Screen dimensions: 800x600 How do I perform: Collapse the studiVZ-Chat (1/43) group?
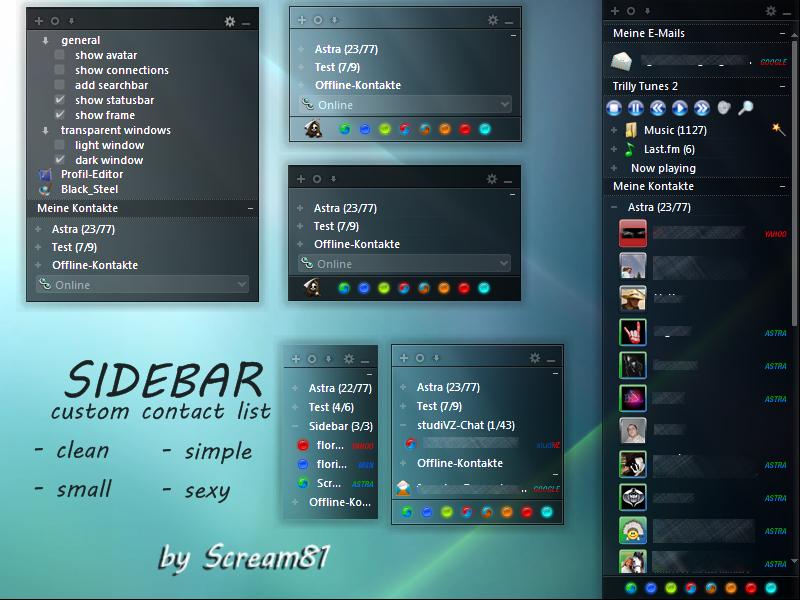click(403, 425)
